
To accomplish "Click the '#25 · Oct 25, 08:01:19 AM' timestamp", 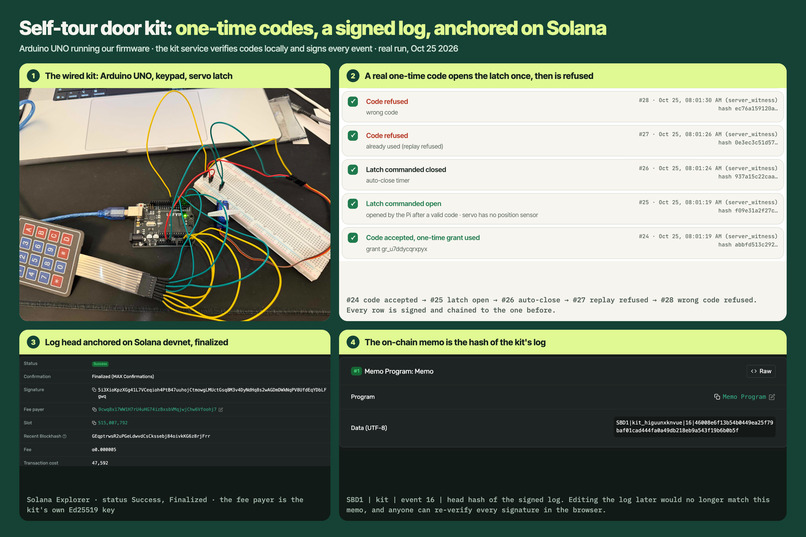I will (x=708, y=202).
